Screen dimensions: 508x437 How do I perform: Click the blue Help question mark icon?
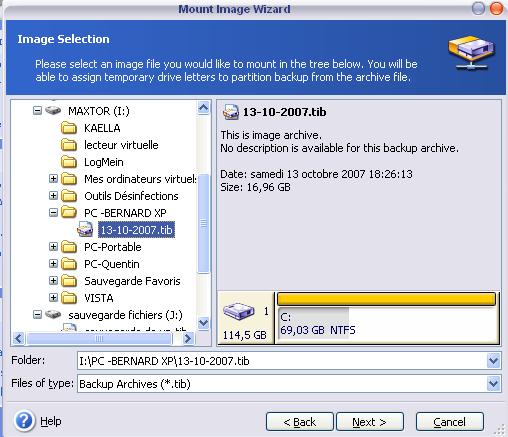pyautogui.click(x=24, y=421)
